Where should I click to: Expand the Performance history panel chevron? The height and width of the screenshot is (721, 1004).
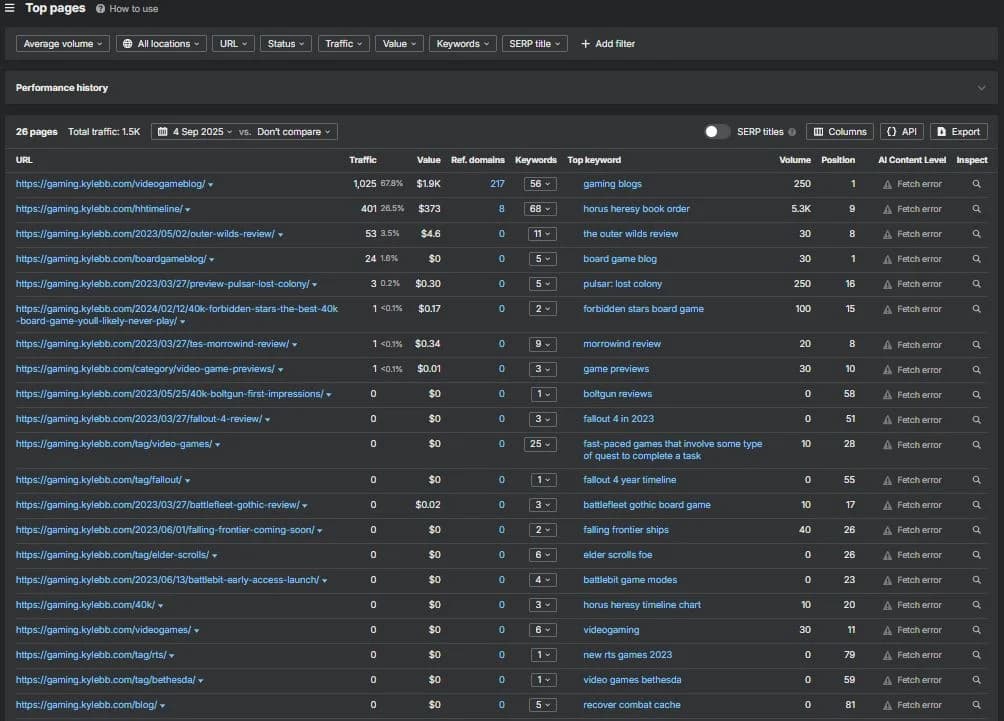click(x=981, y=88)
